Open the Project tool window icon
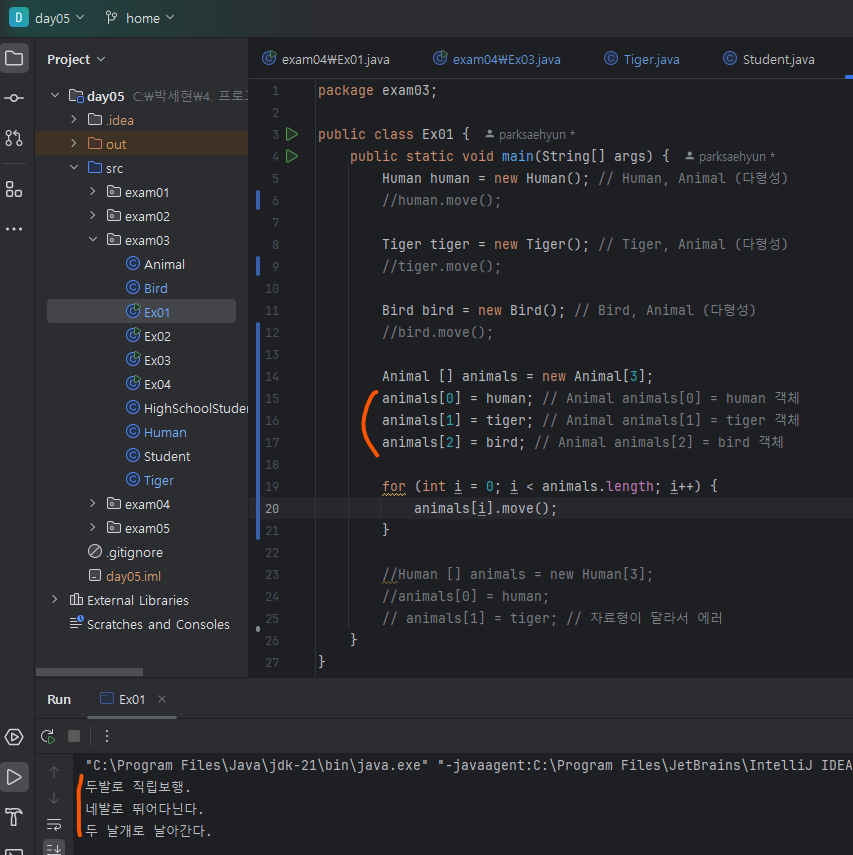Image resolution: width=853 pixels, height=855 pixels. pyautogui.click(x=14, y=58)
